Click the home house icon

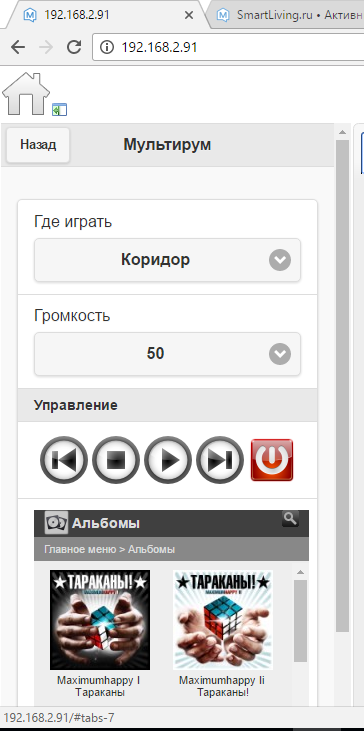click(26, 94)
